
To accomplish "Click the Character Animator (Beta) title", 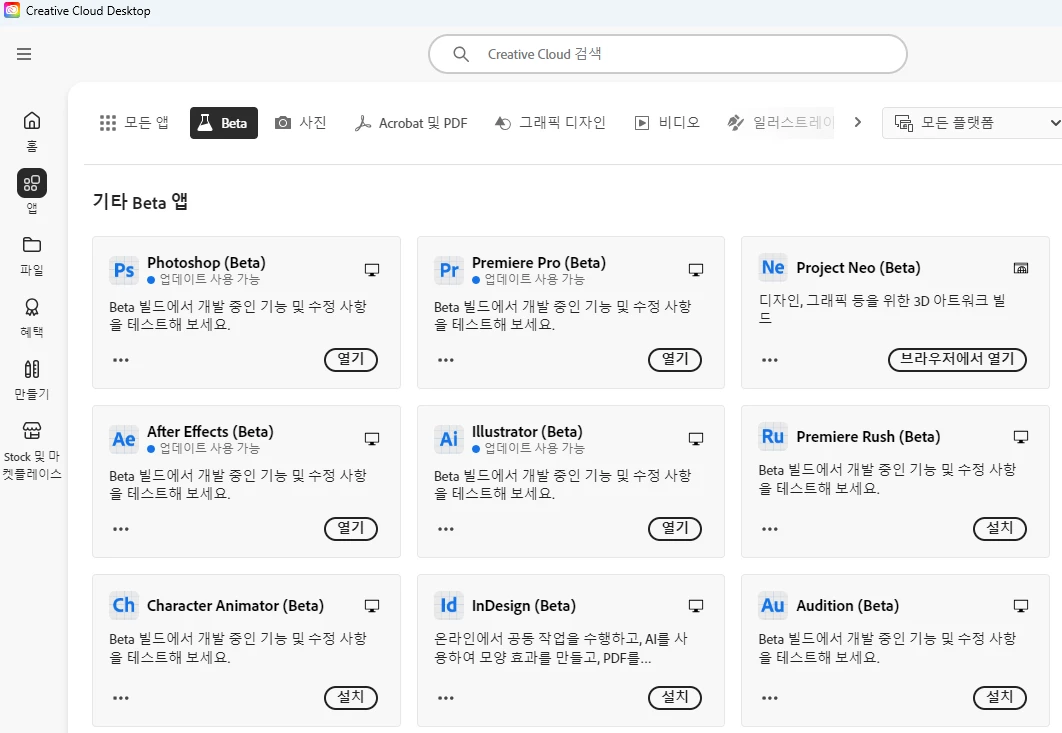I will 235,606.
